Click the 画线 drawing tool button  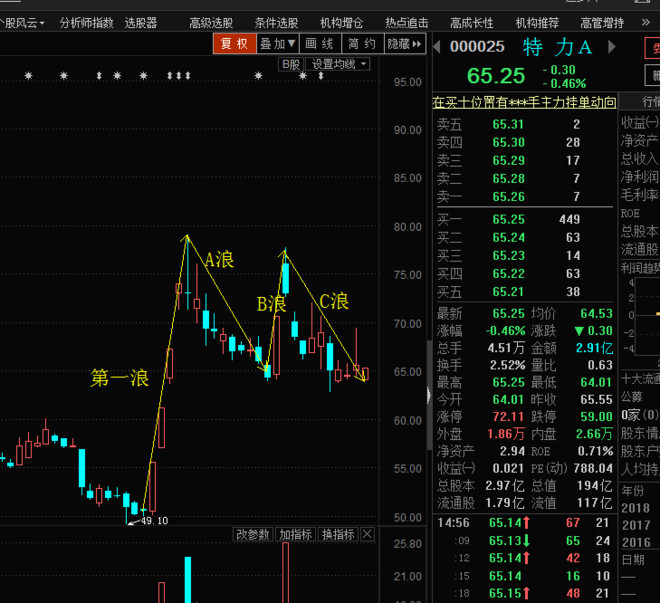click(319, 44)
